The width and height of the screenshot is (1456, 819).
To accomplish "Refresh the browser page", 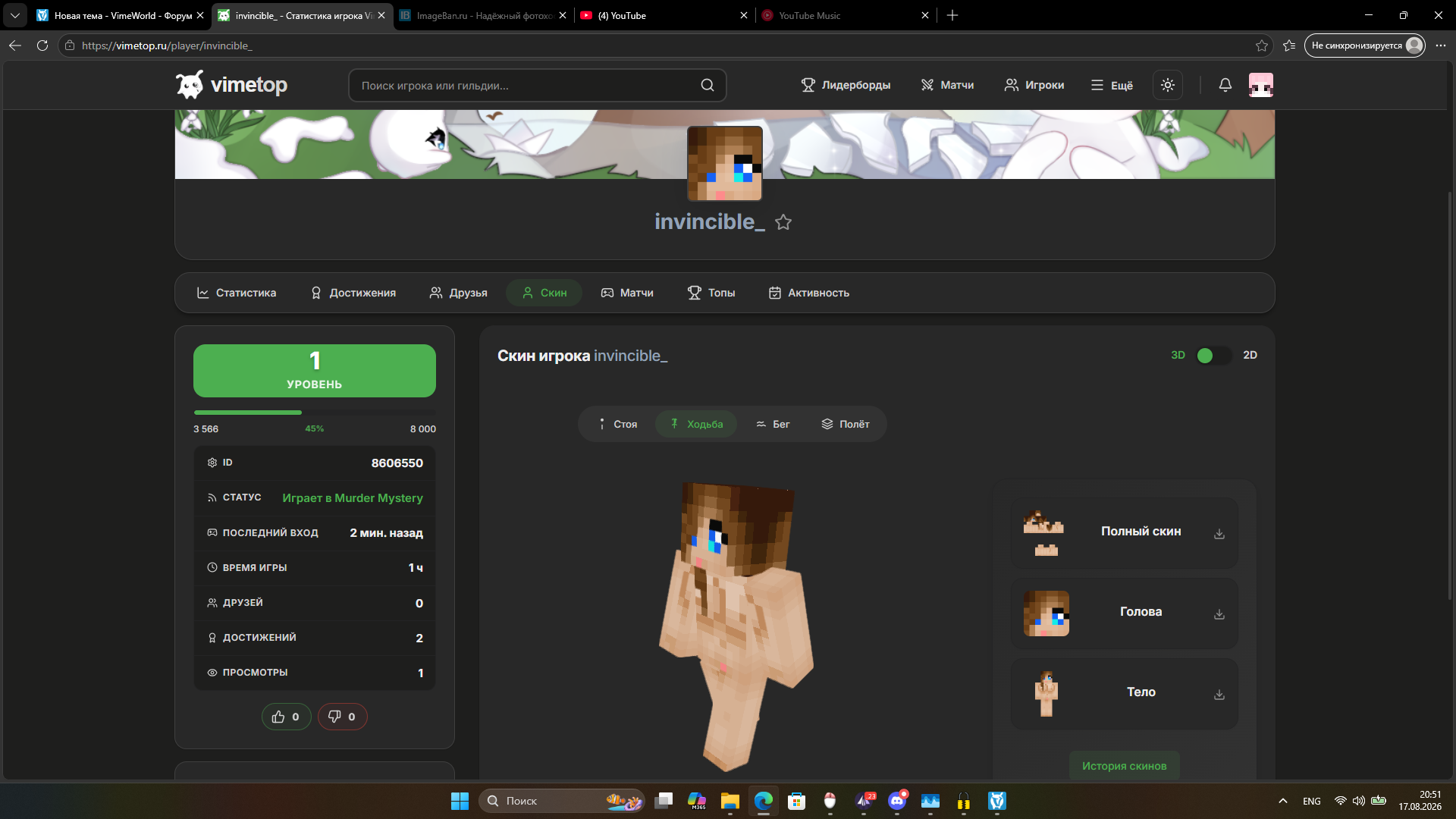I will (x=42, y=45).
